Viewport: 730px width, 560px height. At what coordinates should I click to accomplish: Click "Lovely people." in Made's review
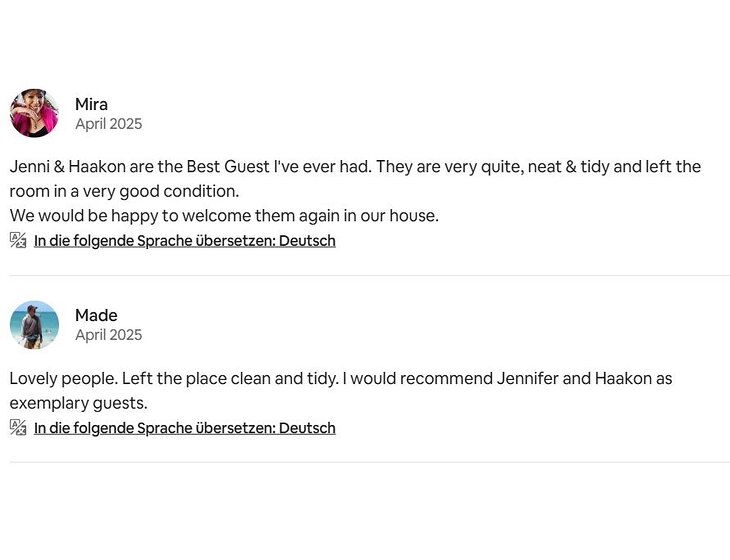click(58, 379)
